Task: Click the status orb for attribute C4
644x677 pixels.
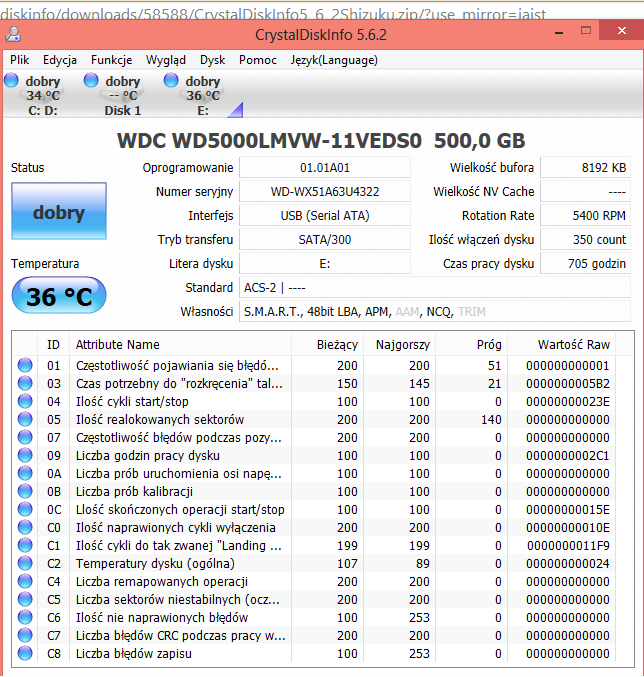Action: pos(25,581)
